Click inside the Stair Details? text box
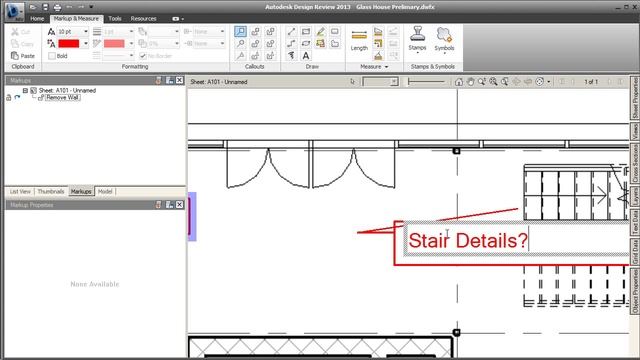Screen dimensions: 640x360 point(516,240)
